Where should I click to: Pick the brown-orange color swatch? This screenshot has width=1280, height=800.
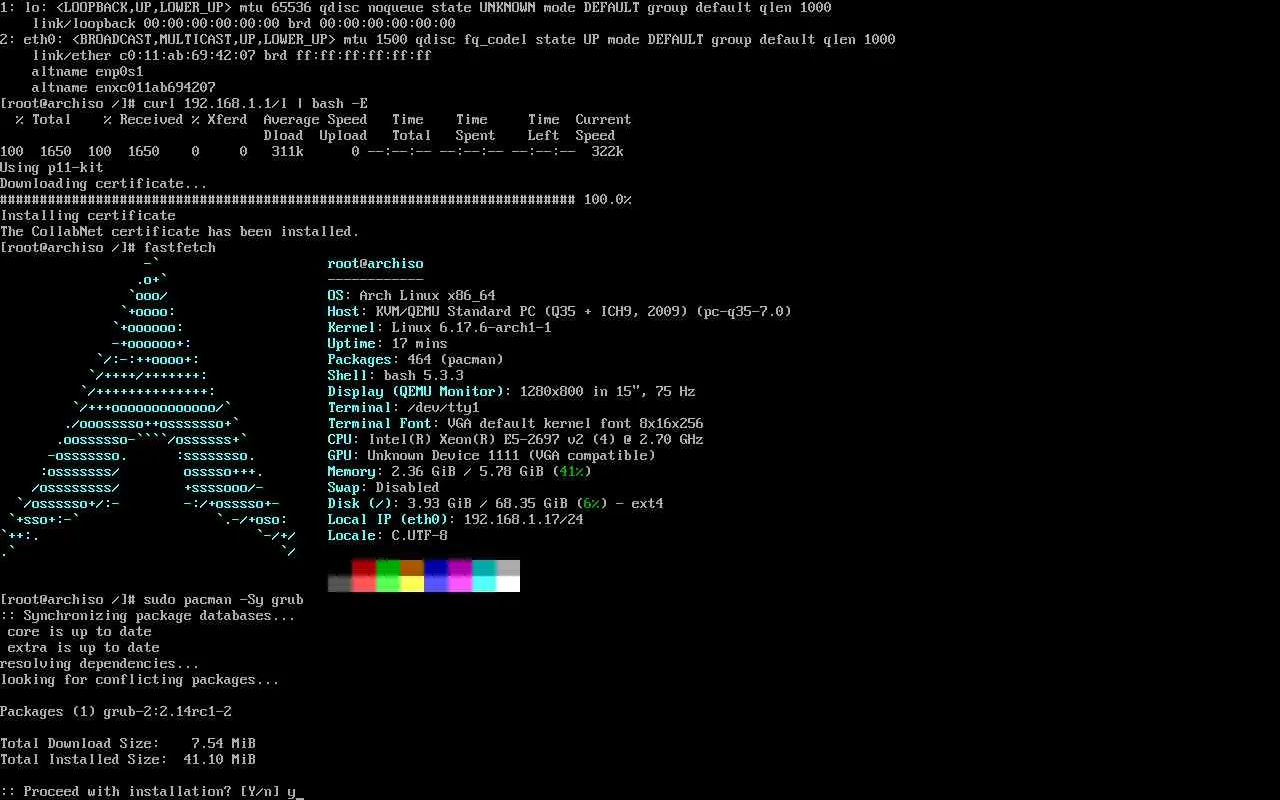412,568
